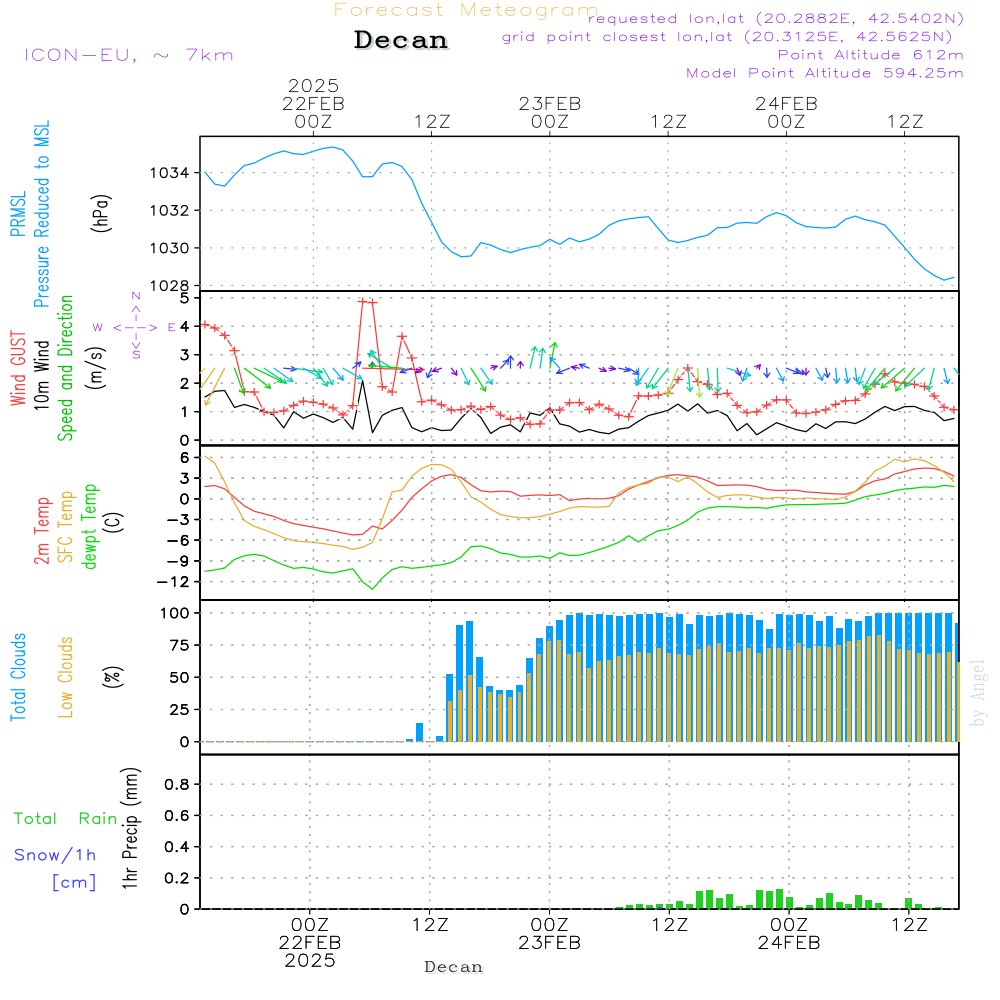1000x1000 pixels.
Task: Click the 'Forecast Meteogram' heading
Action: pos(466,10)
